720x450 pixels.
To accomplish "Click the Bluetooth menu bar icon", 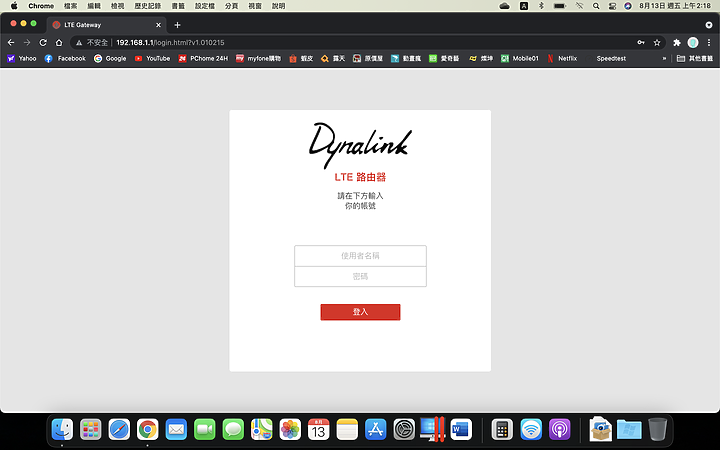I will 541,6.
